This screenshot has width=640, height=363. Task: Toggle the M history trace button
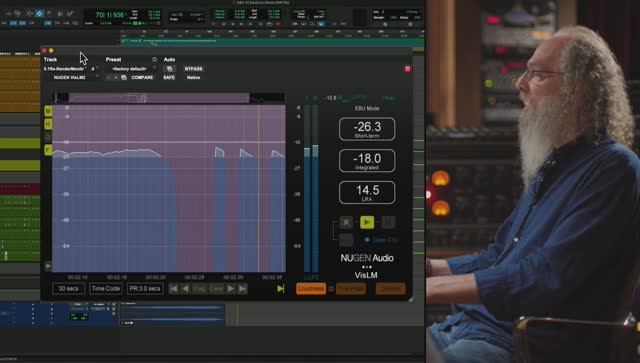pos(48,111)
